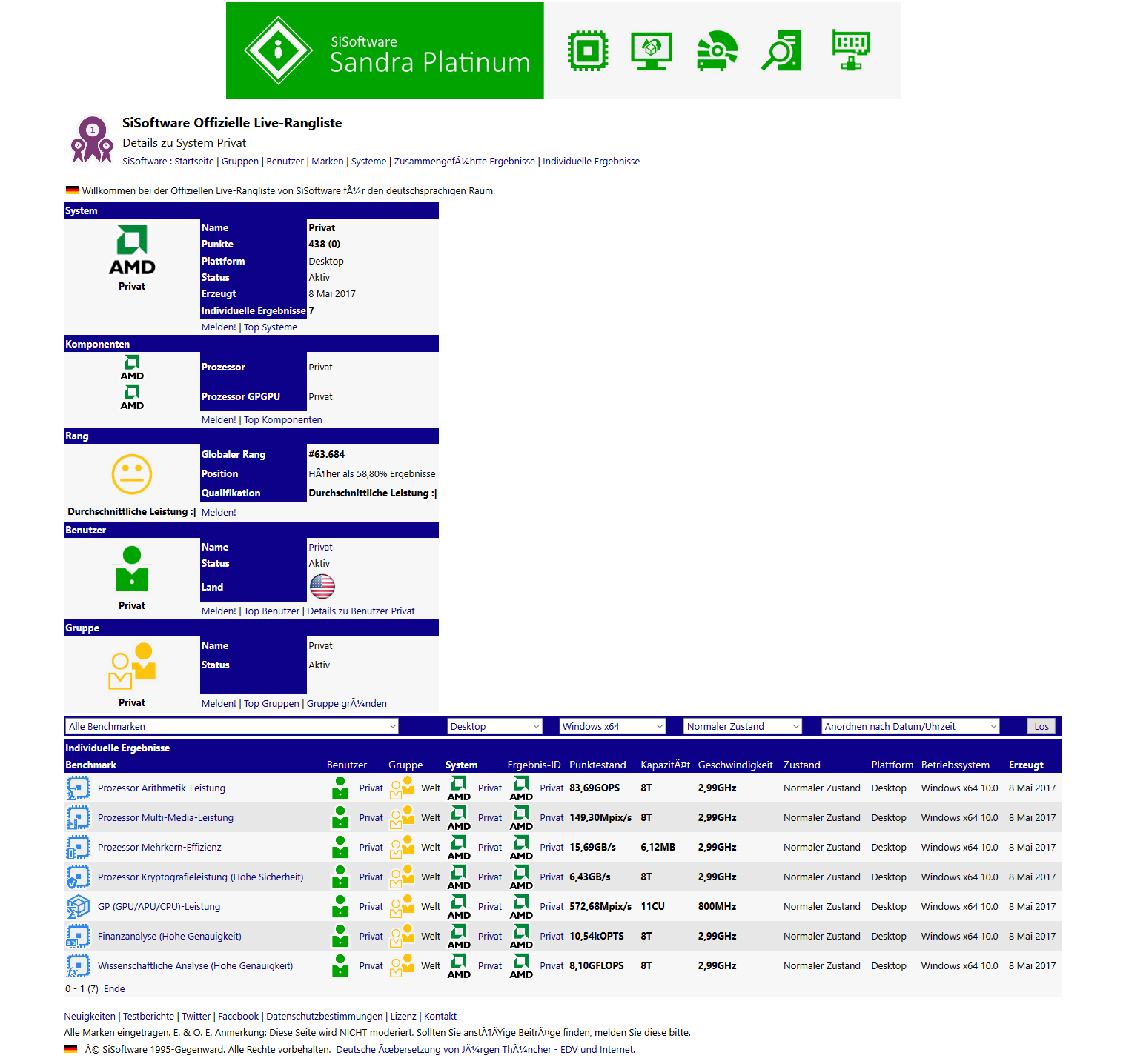Click the US flag icon in Land row
Image resolution: width=1126 pixels, height=1064 pixels.
(x=322, y=587)
